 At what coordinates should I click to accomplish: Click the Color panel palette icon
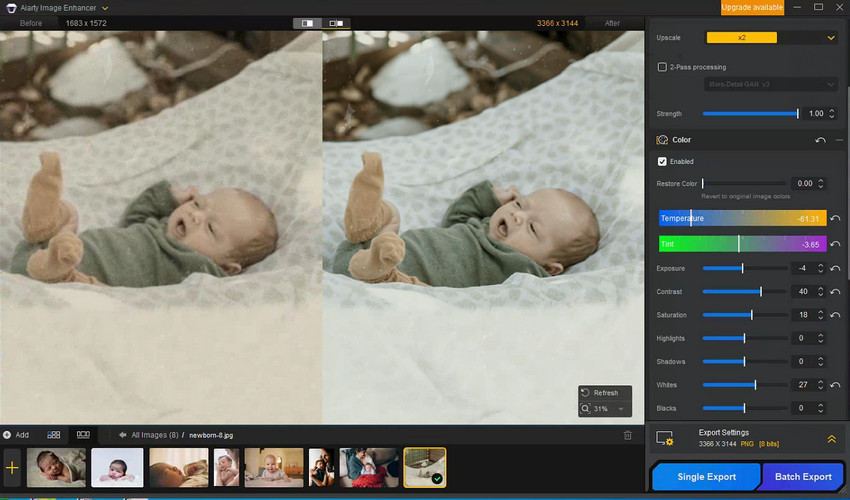click(x=662, y=140)
